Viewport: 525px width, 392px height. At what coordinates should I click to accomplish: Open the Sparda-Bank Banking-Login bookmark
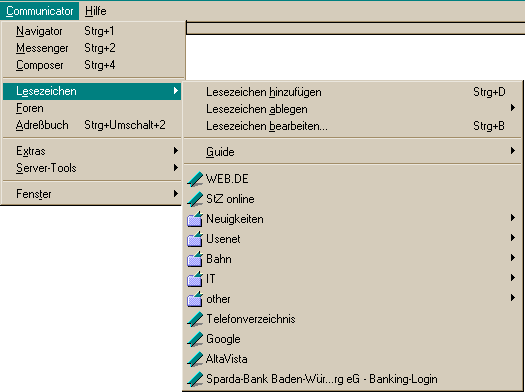tap(353, 379)
